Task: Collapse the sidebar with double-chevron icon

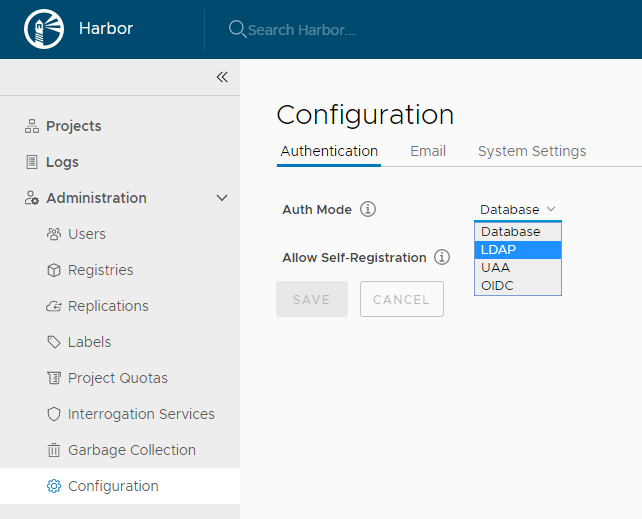Action: point(222,77)
